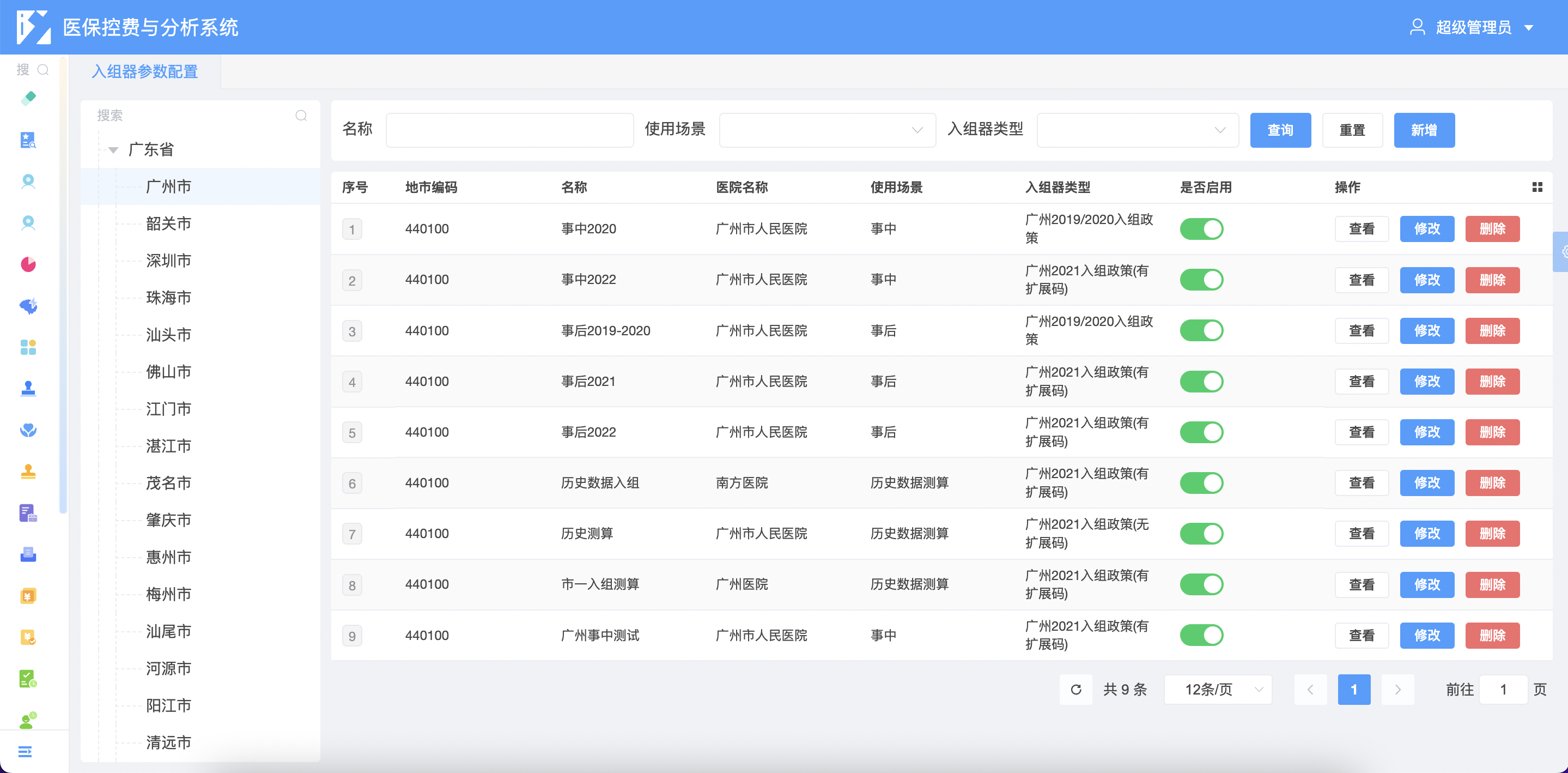Open the brain with lightning sidebar icon

pos(28,305)
